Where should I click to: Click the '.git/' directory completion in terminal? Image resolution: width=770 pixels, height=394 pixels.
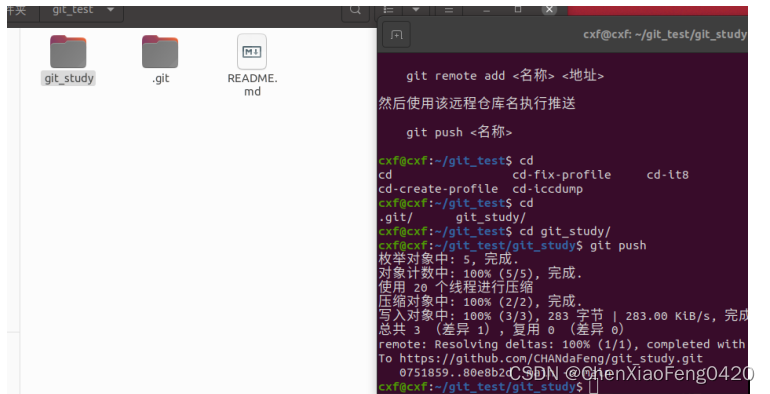pos(396,217)
